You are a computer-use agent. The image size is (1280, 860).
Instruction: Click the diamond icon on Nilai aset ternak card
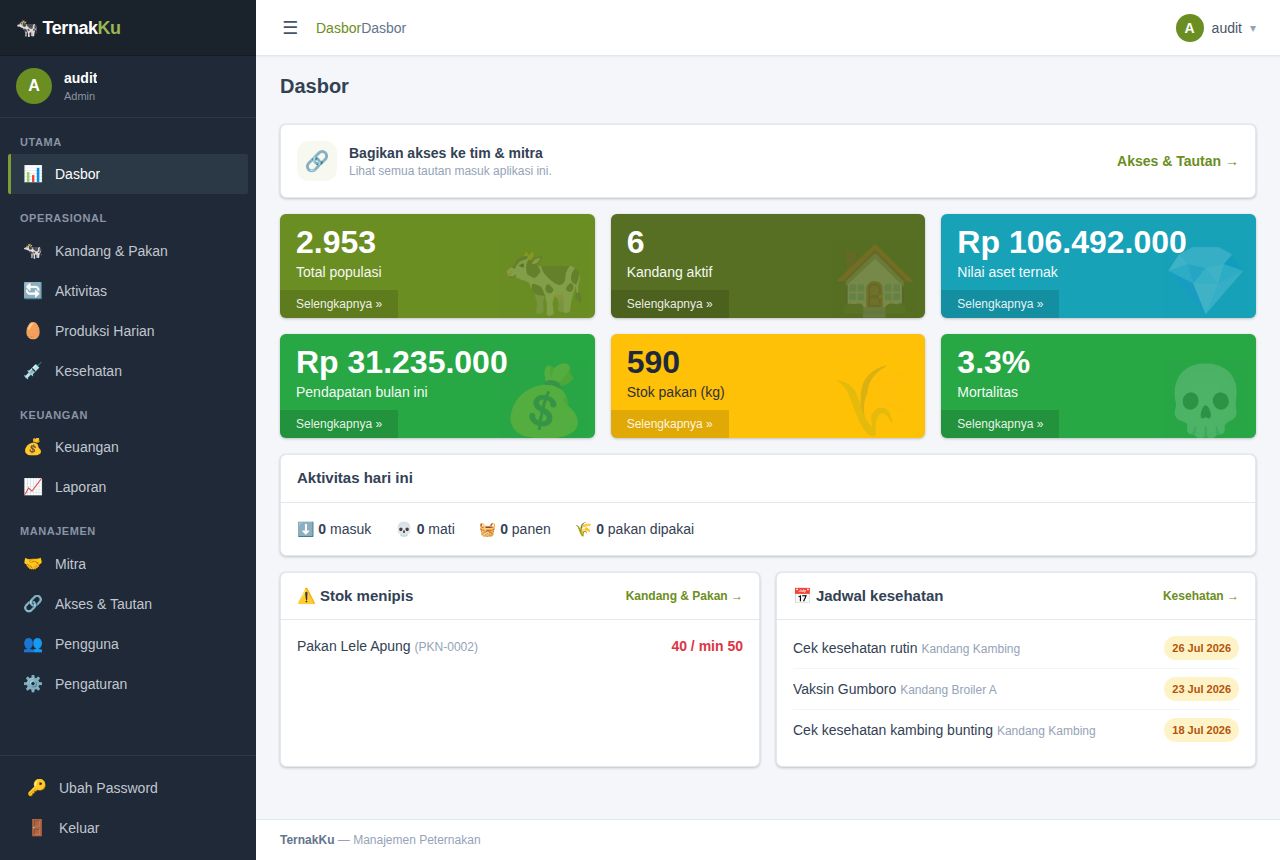(1205, 280)
